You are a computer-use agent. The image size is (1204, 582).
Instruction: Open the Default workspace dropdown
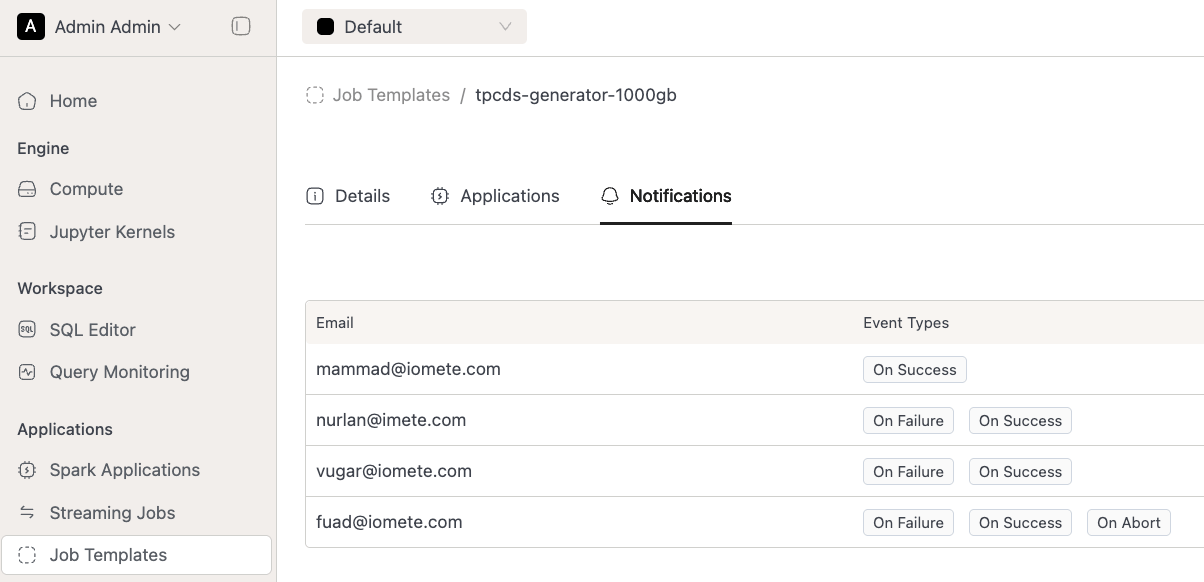coord(414,27)
